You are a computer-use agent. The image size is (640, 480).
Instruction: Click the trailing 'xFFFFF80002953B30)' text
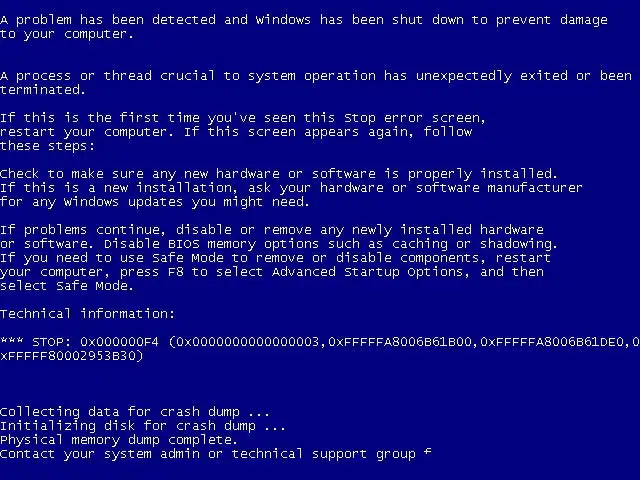pyautogui.click(x=72, y=356)
